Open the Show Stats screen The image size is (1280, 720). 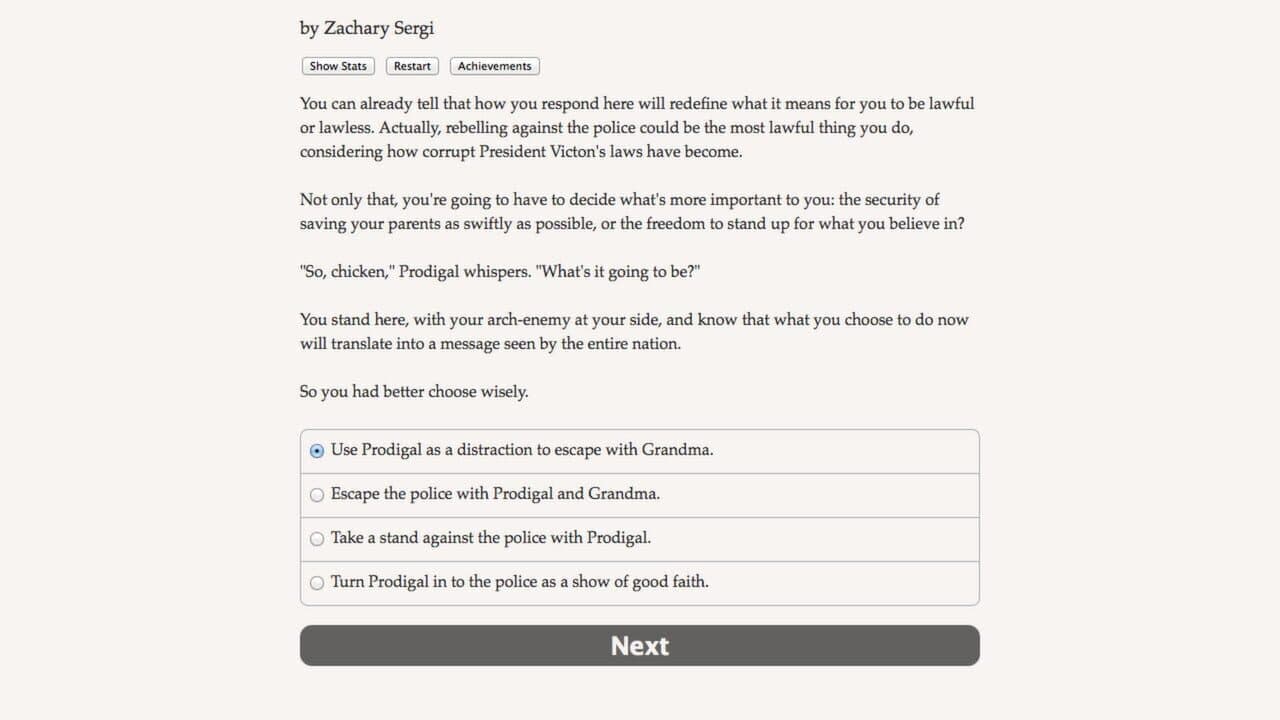(338, 66)
